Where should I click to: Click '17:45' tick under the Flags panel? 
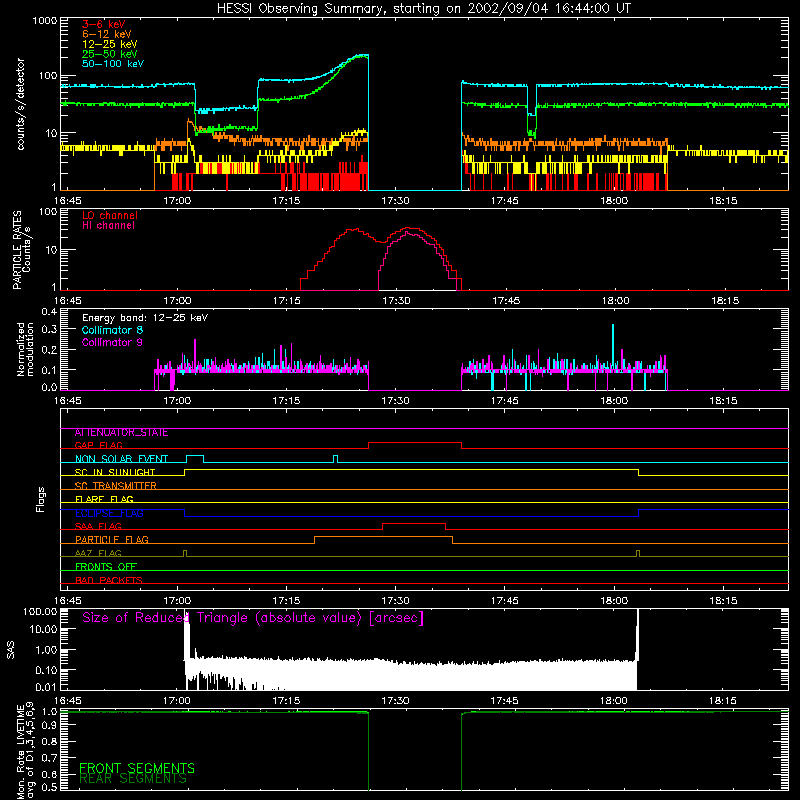pos(505,601)
